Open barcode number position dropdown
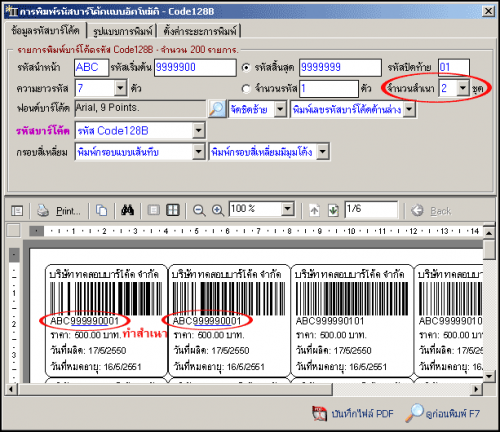500x432 pixels. click(409, 109)
